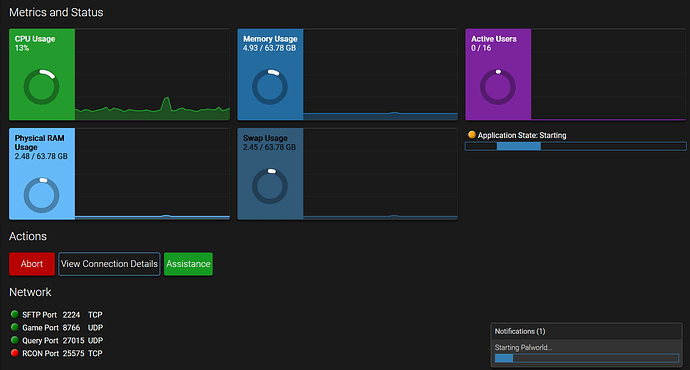Click the Physical RAM Usage history graph

[152, 174]
